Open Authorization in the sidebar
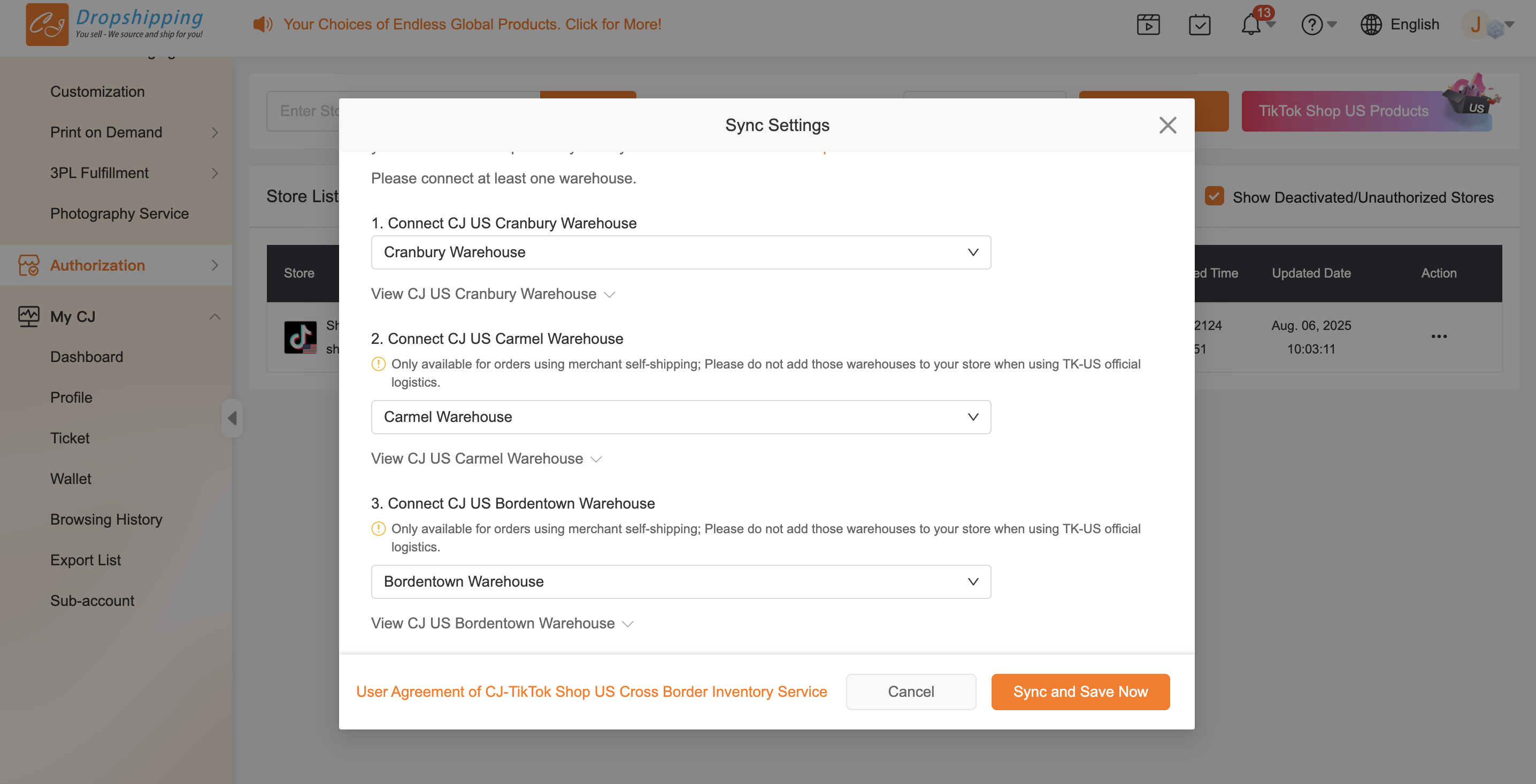 coord(97,265)
